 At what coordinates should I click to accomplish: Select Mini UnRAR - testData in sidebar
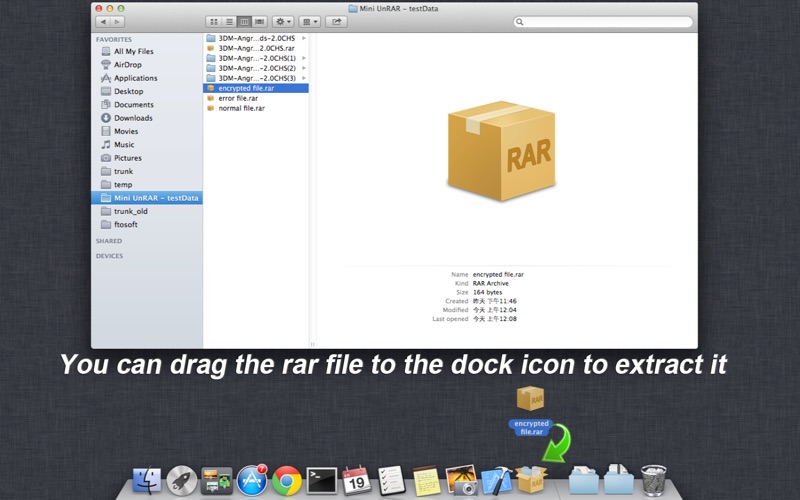tap(147, 198)
